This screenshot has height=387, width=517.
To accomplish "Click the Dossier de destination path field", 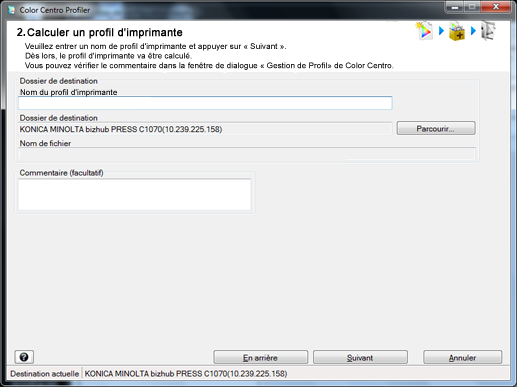I will pos(205,129).
